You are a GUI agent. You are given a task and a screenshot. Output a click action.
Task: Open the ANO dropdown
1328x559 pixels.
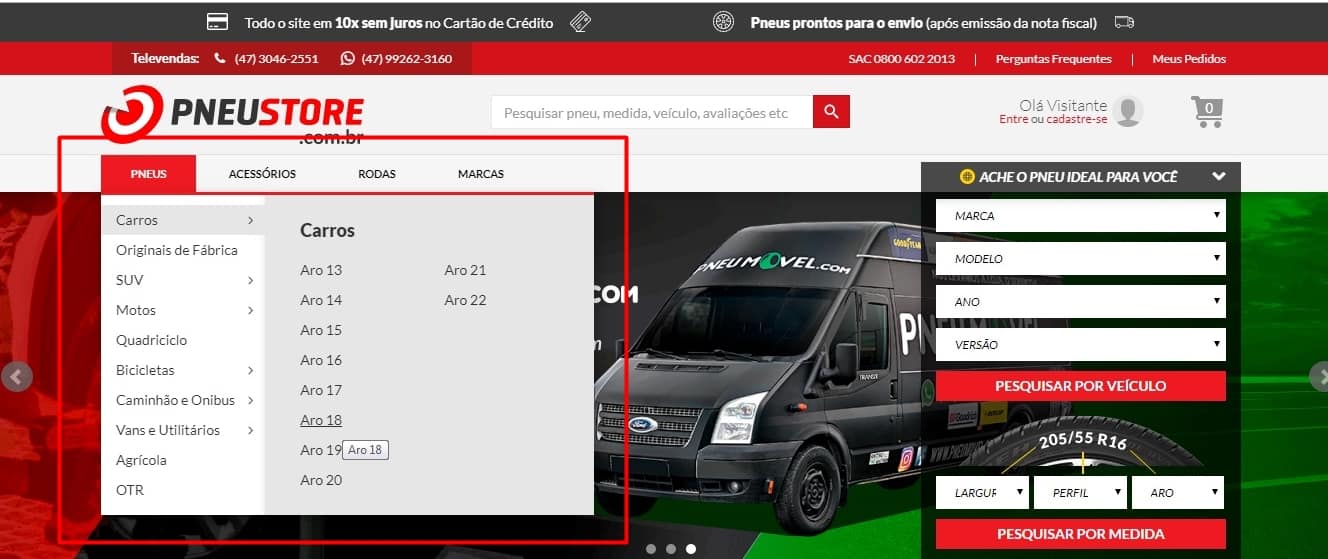[x=1081, y=301]
